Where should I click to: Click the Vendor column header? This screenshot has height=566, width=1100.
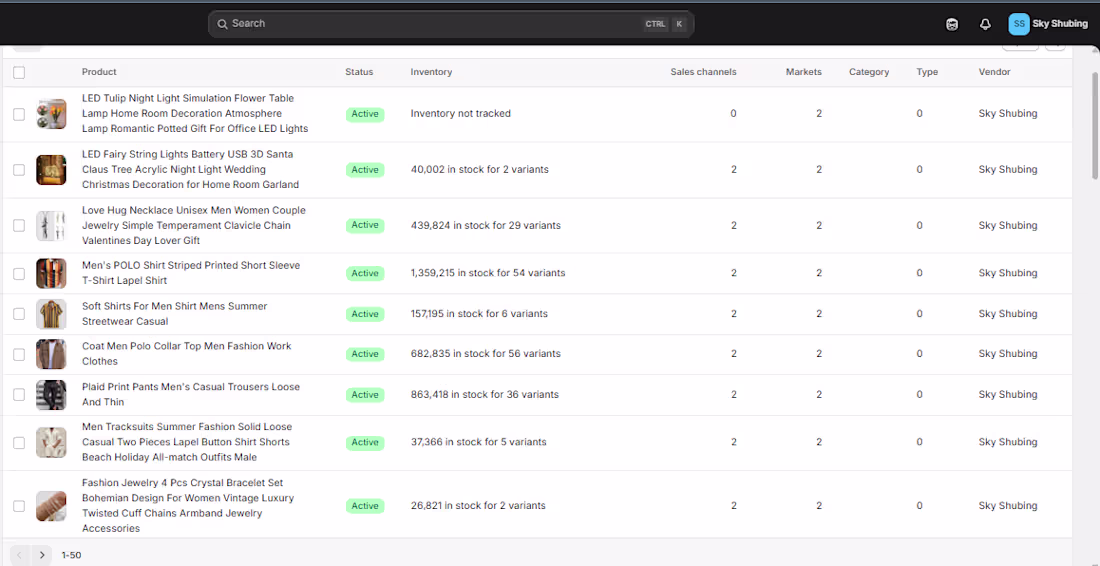(x=995, y=72)
